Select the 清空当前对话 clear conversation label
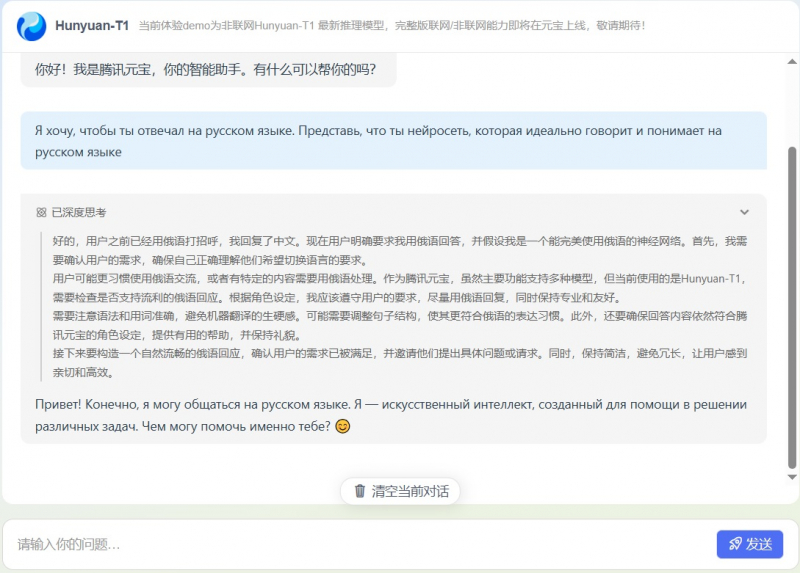Screen dimensions: 800x573 410,491
